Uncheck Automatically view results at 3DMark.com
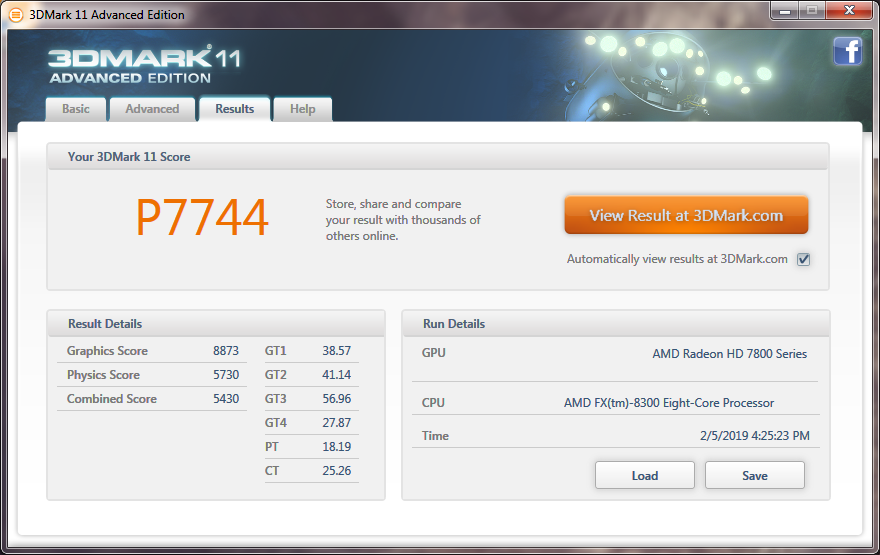This screenshot has width=880, height=555. 804,259
